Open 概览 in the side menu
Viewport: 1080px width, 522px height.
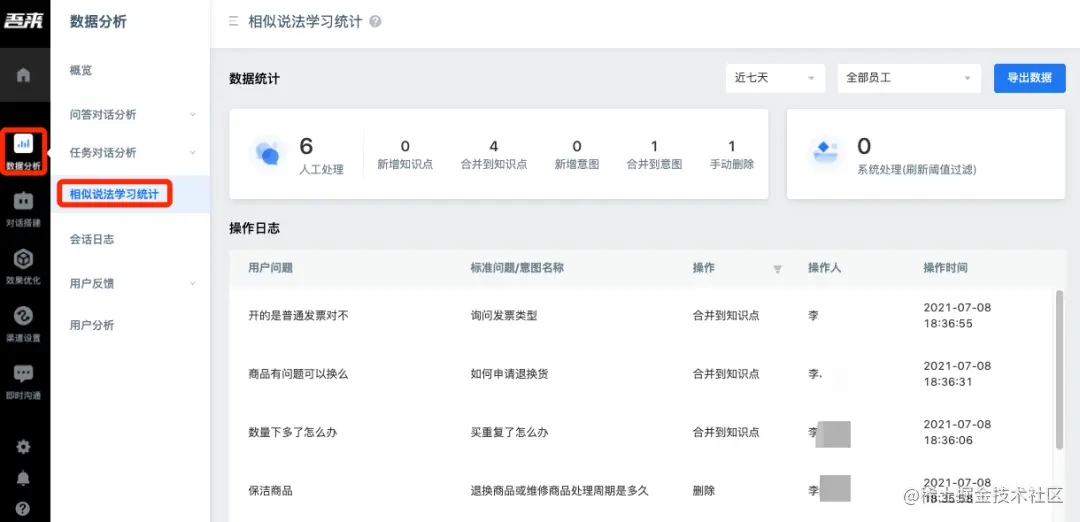pos(81,70)
